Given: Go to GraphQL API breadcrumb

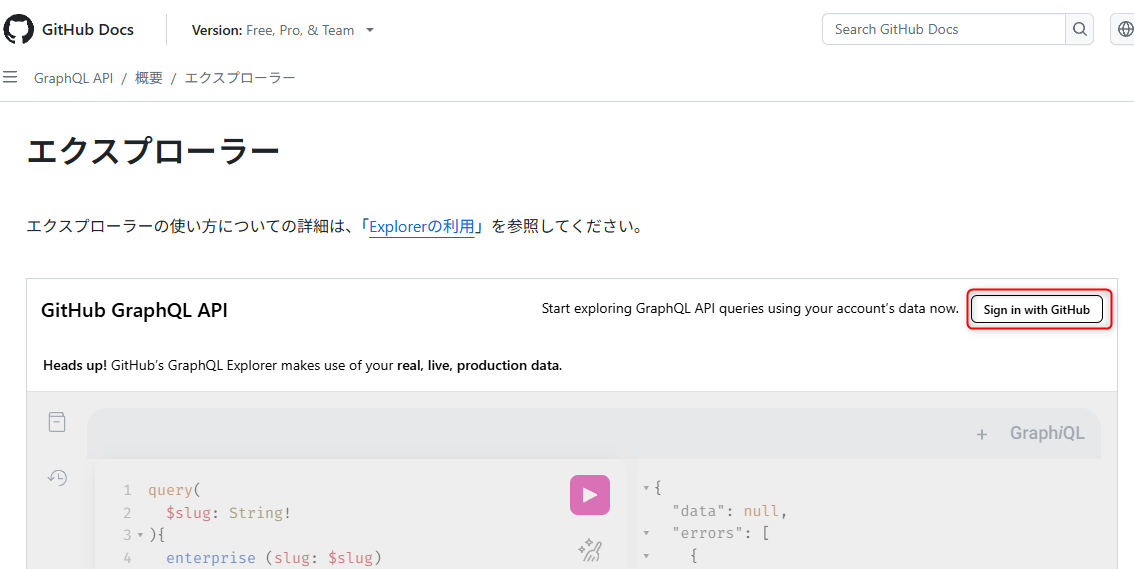Looking at the screenshot, I should coord(74,78).
